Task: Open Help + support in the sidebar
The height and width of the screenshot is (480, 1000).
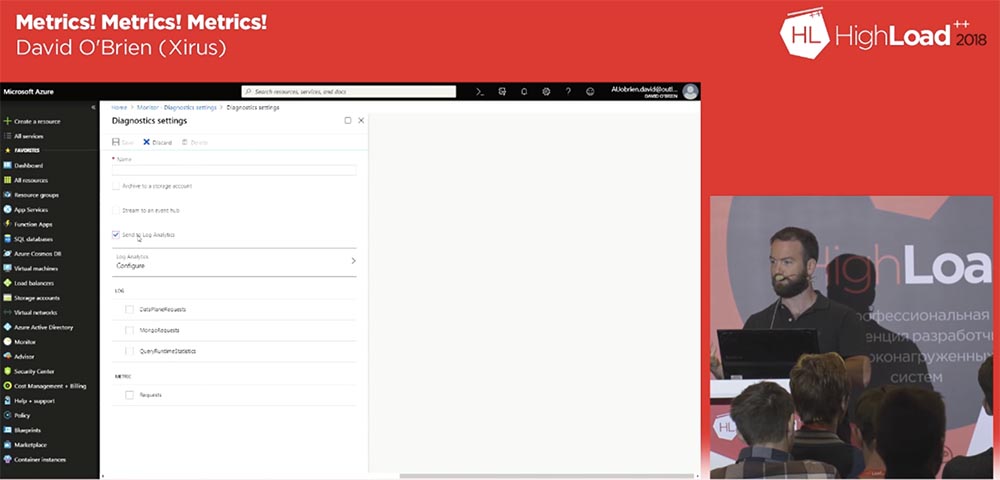Action: [34, 401]
